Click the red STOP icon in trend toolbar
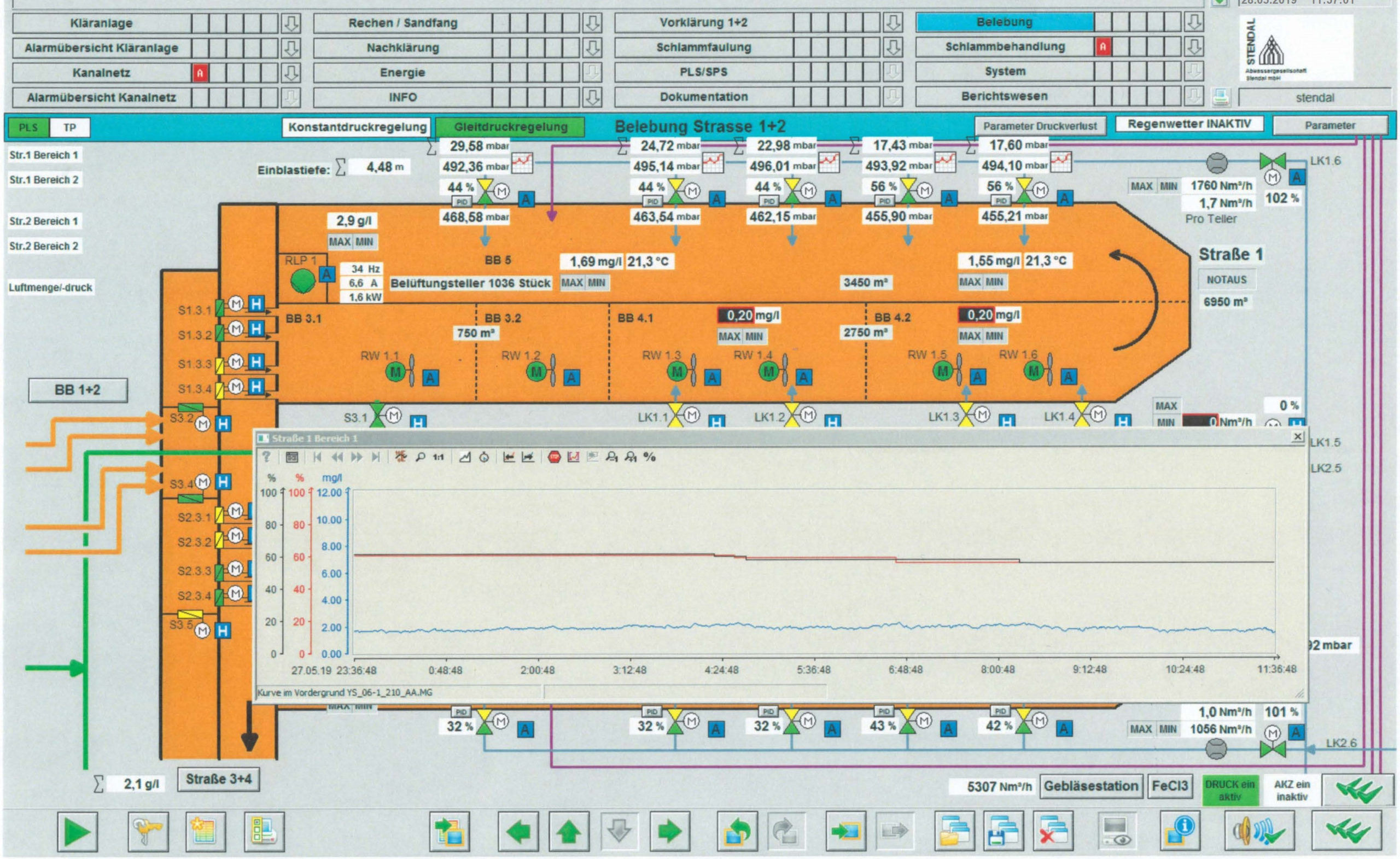Image resolution: width=1400 pixels, height=859 pixels. [x=555, y=457]
